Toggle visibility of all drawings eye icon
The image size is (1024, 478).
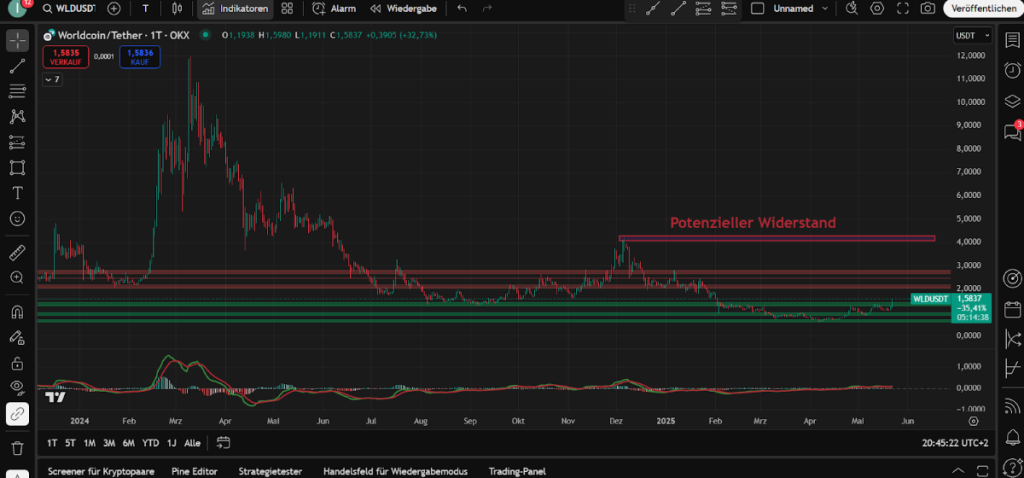tap(17, 387)
